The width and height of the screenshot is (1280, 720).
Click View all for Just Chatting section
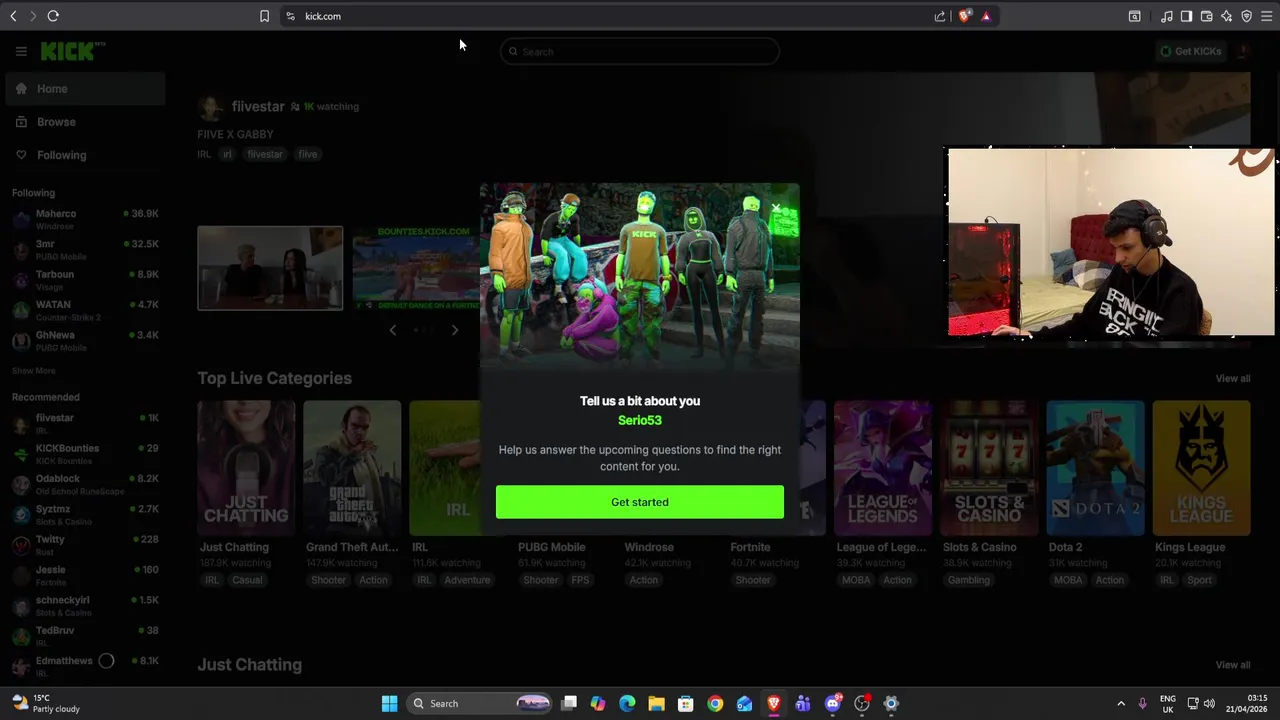click(x=1233, y=665)
